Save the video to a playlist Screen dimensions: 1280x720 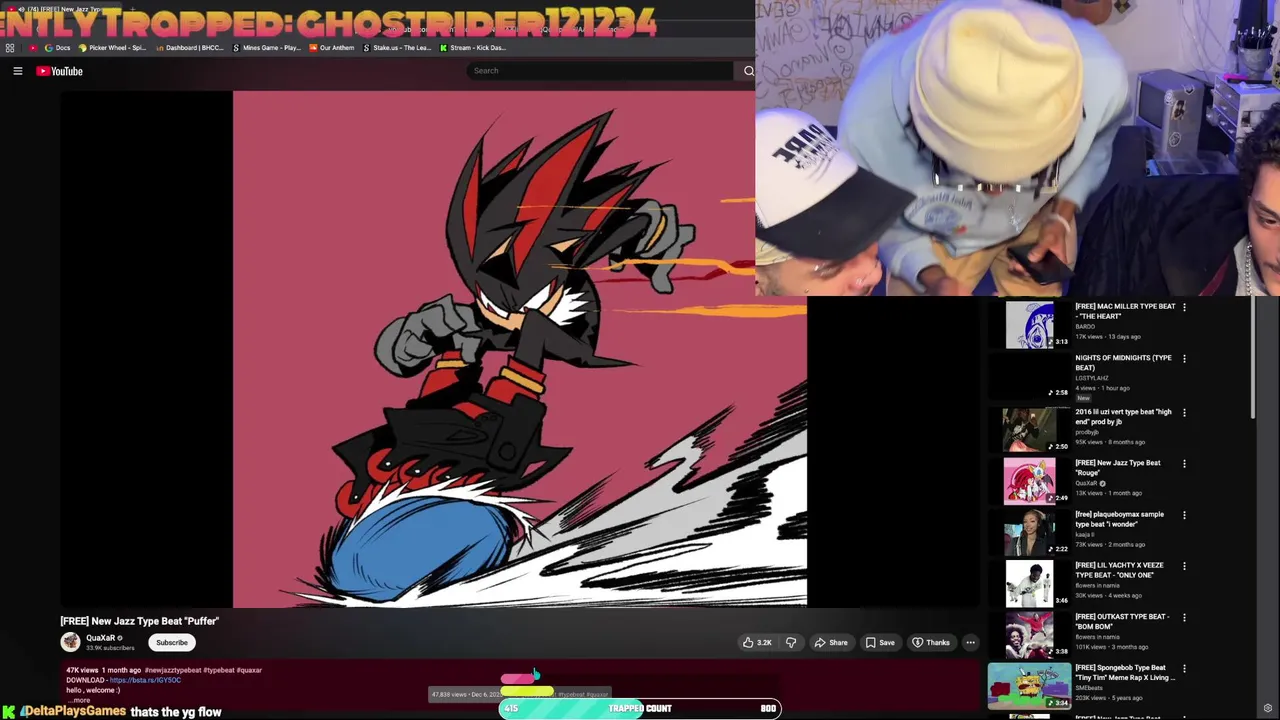[x=880, y=643]
